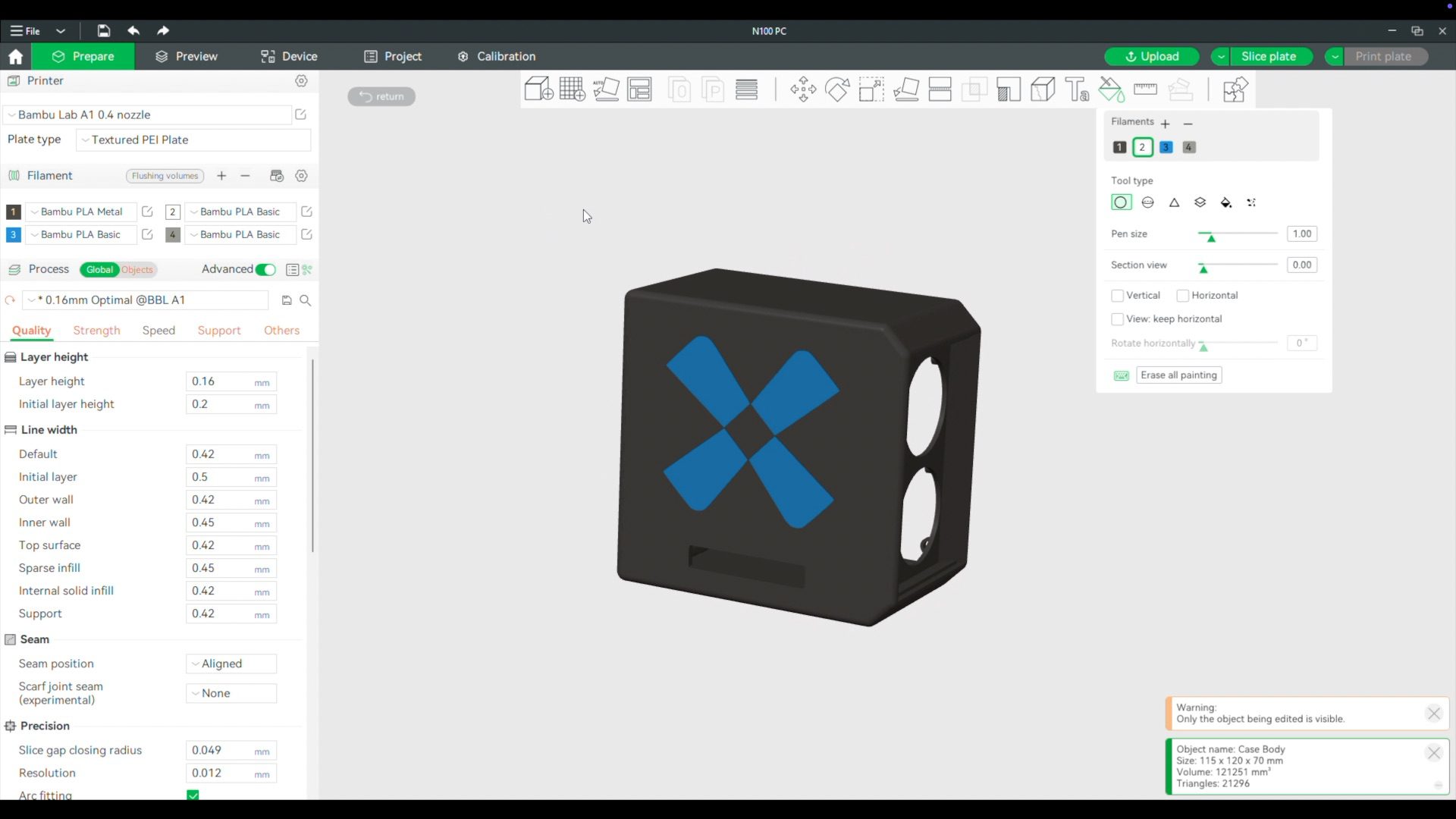Choose the bucket fill tool type

pos(1226,202)
